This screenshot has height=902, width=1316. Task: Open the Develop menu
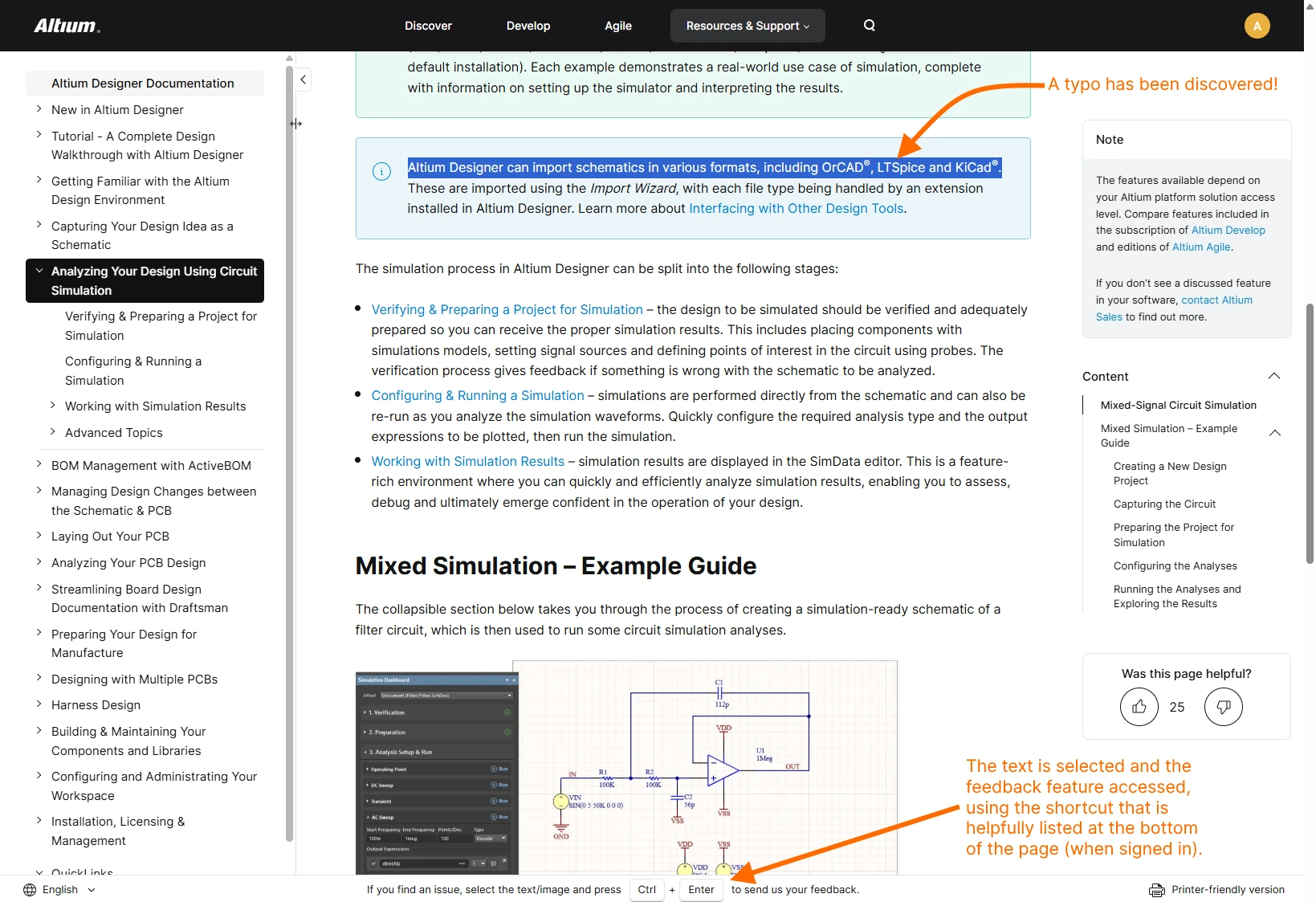point(528,26)
